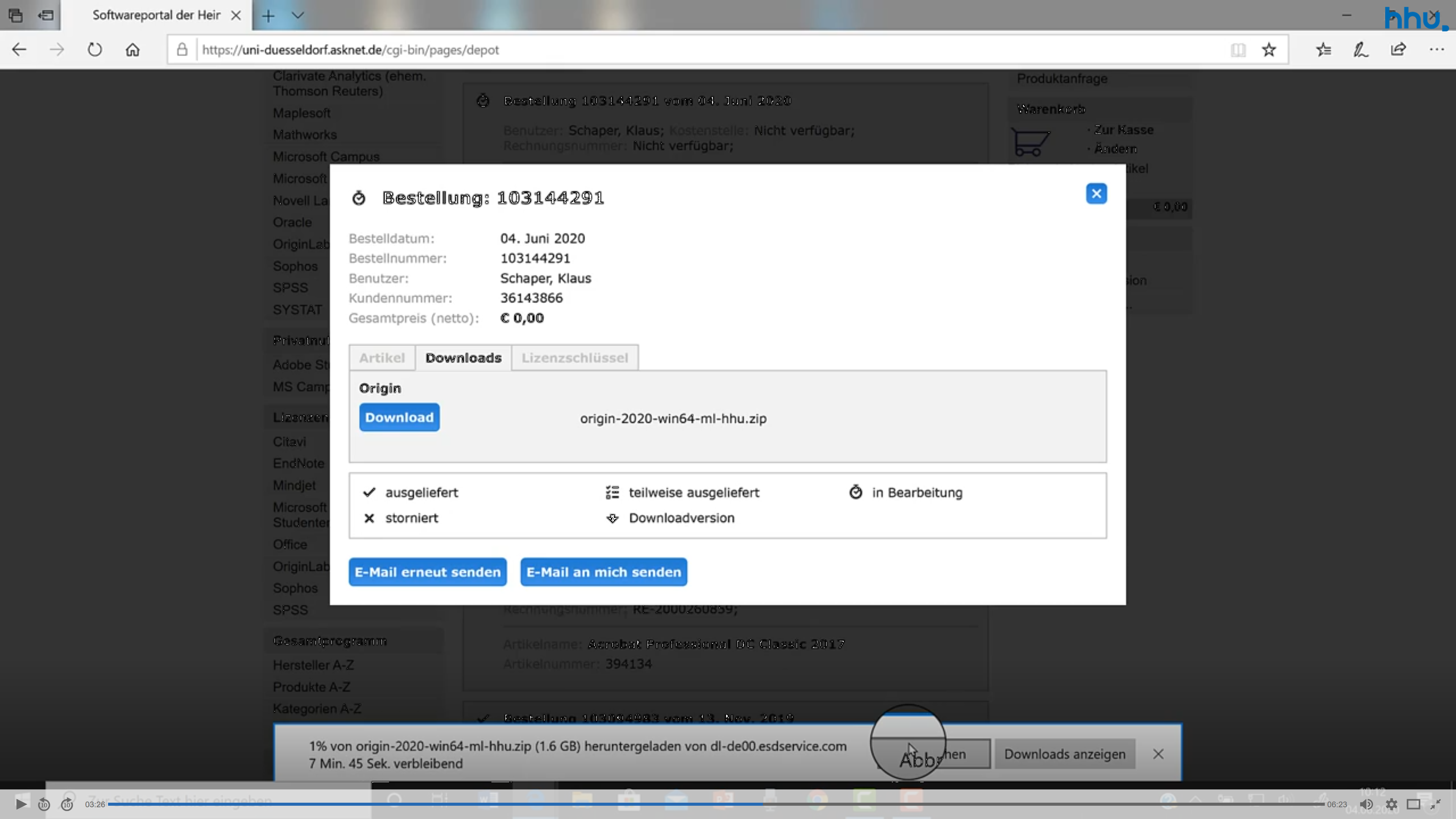Click Ändern in Warenkorb
This screenshot has width=1456, height=819.
(x=1115, y=149)
